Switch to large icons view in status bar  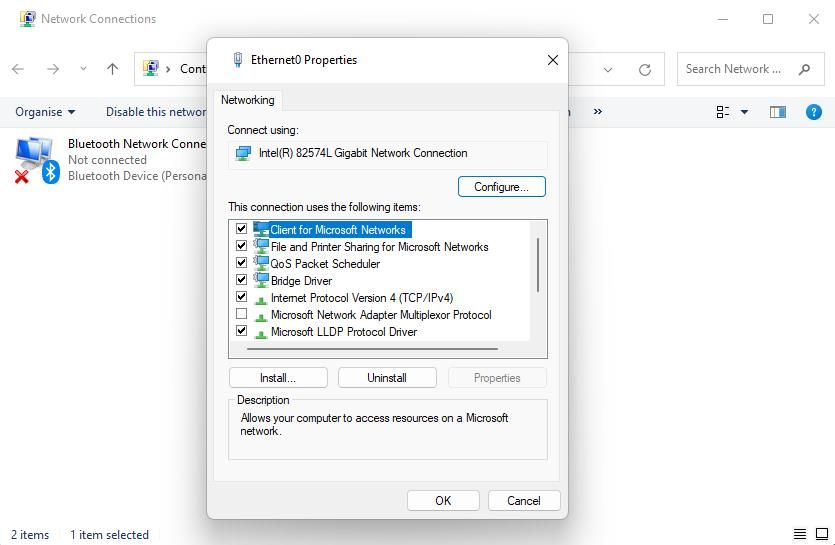(x=822, y=534)
